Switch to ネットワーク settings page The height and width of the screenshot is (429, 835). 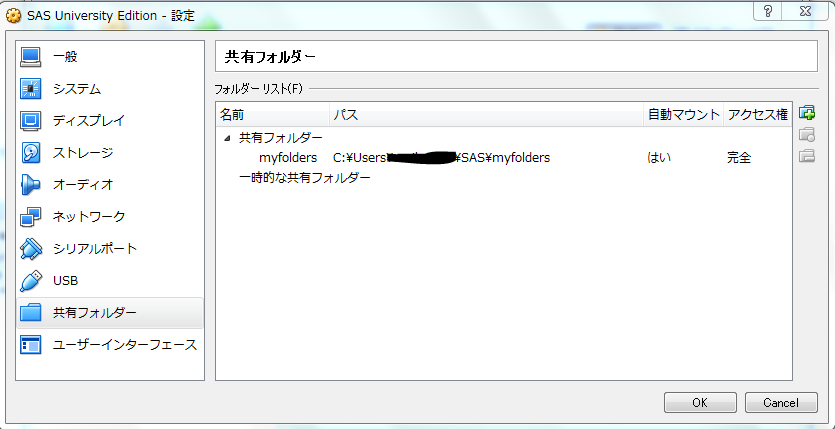pyautogui.click(x=89, y=217)
